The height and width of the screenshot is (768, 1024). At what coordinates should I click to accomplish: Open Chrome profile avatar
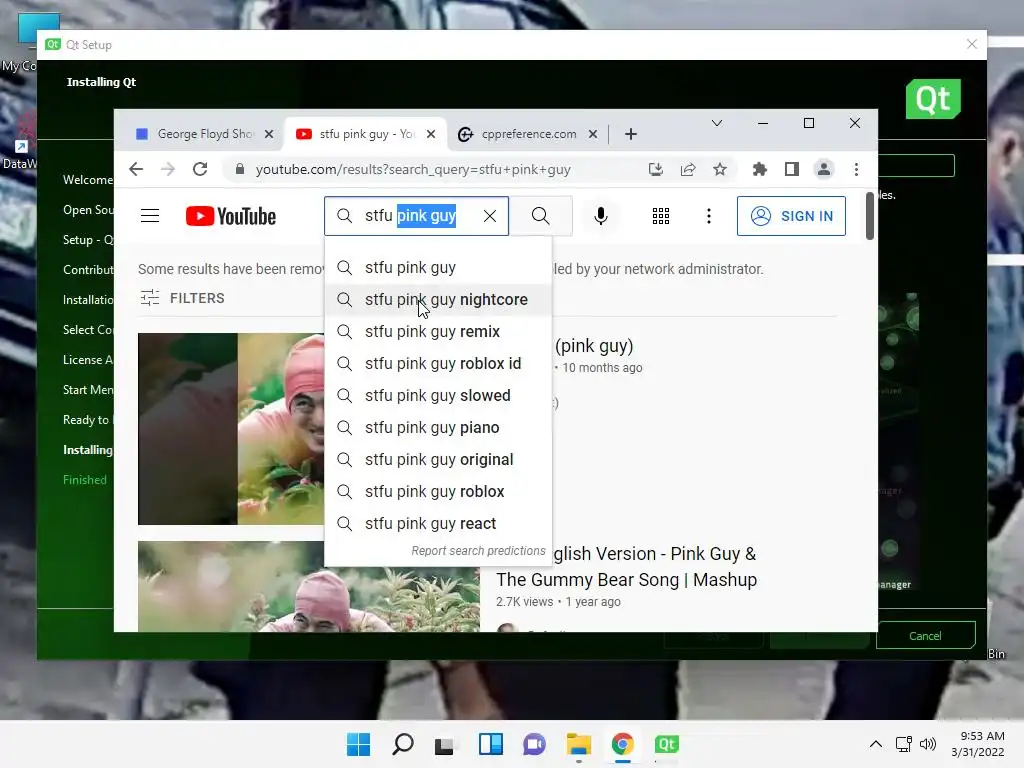[824, 170]
